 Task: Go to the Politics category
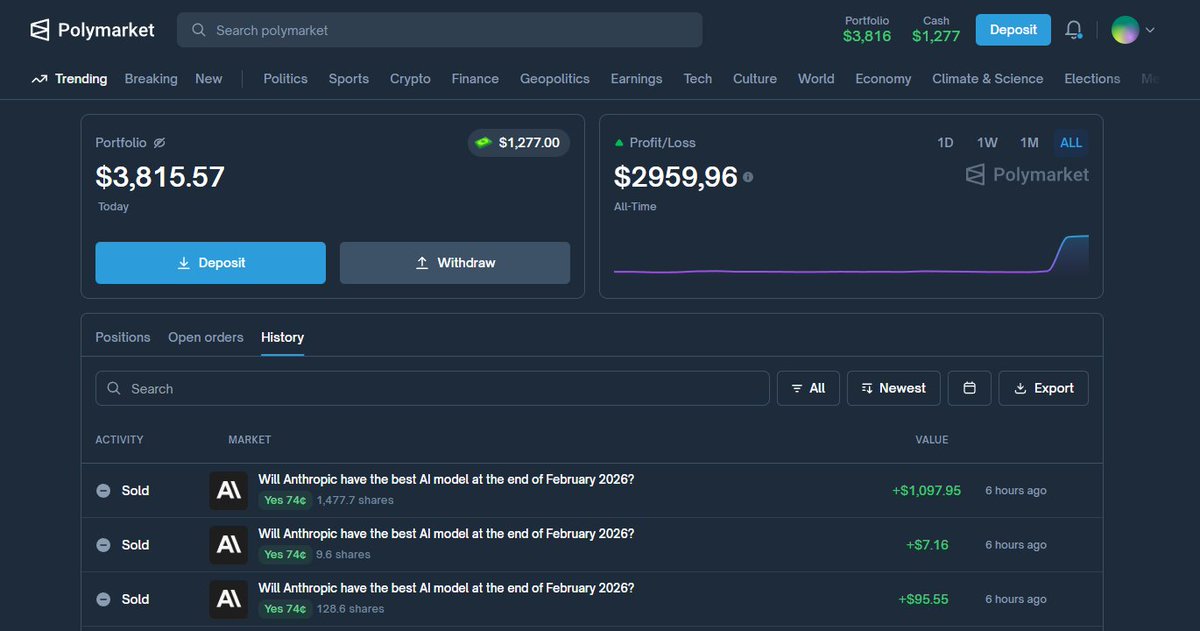click(x=285, y=79)
